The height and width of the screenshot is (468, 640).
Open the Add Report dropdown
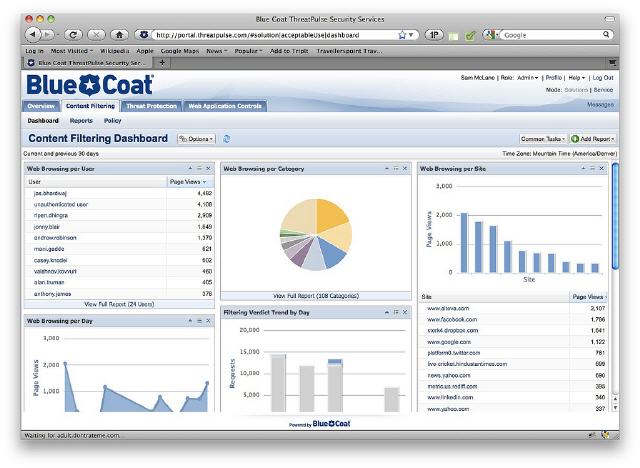point(594,138)
